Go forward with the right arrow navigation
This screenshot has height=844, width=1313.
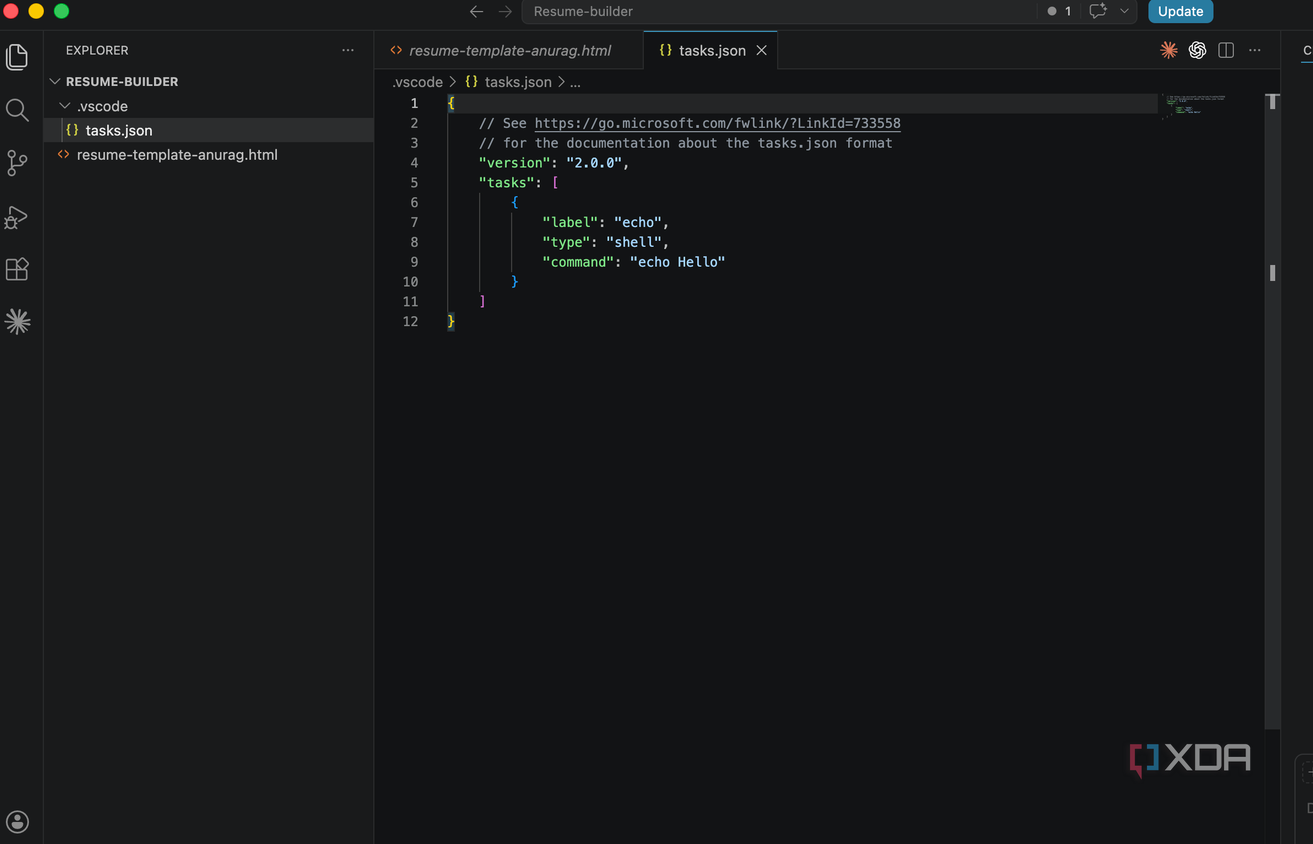pos(505,12)
